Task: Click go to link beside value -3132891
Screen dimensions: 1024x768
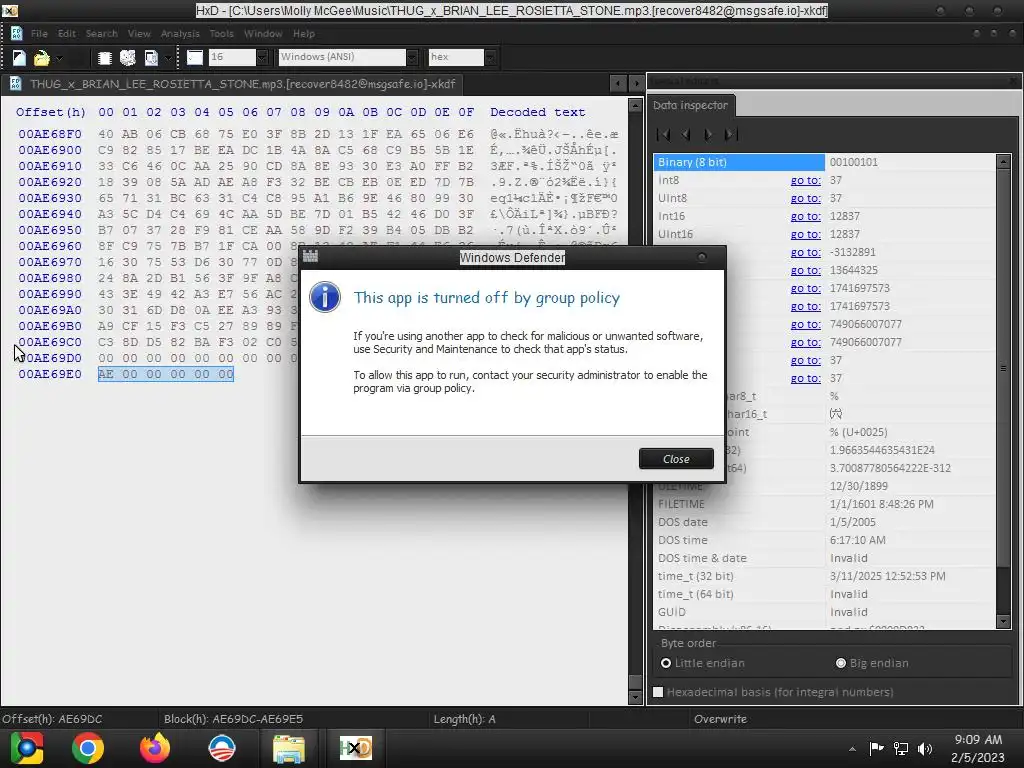Action: coord(805,252)
